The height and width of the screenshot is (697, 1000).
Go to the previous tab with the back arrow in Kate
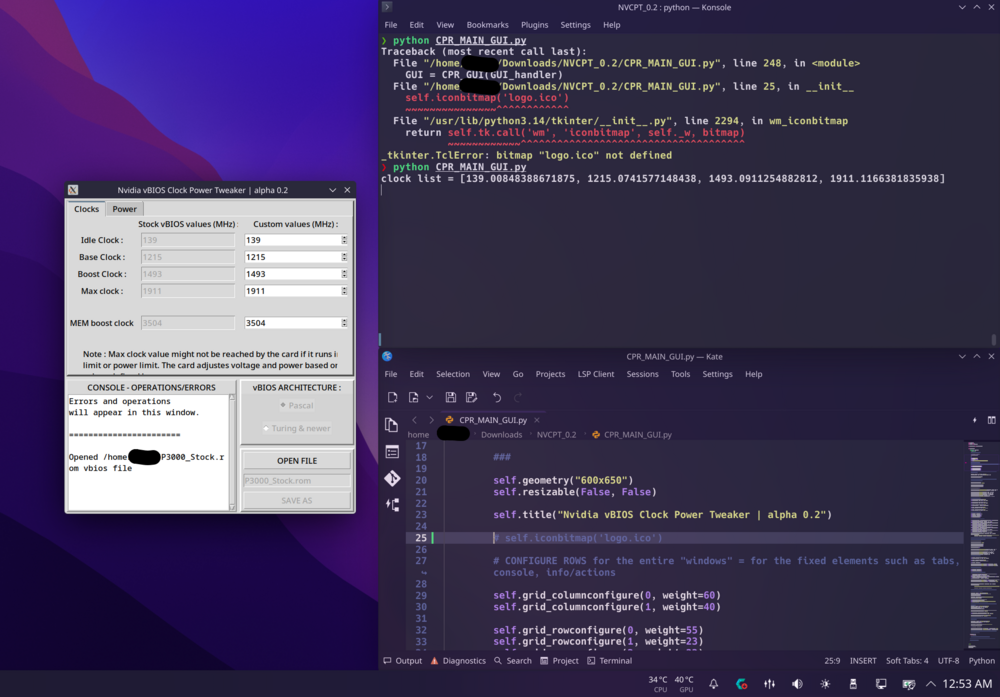[415, 420]
